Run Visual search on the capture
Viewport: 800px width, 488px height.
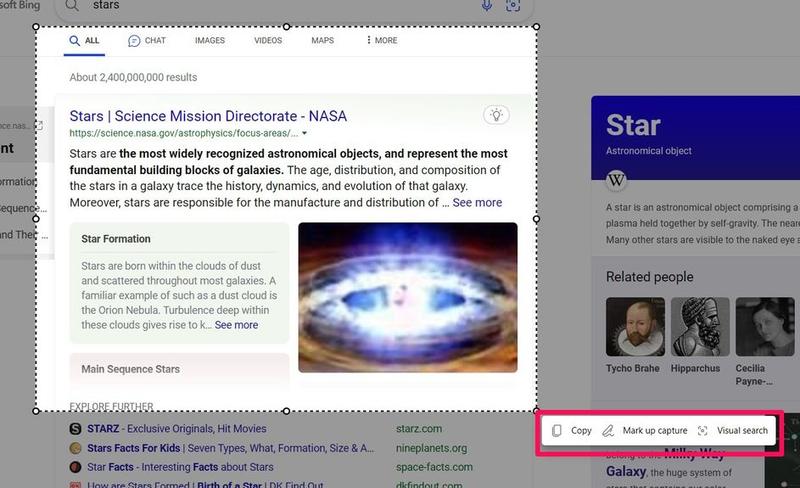click(733, 431)
